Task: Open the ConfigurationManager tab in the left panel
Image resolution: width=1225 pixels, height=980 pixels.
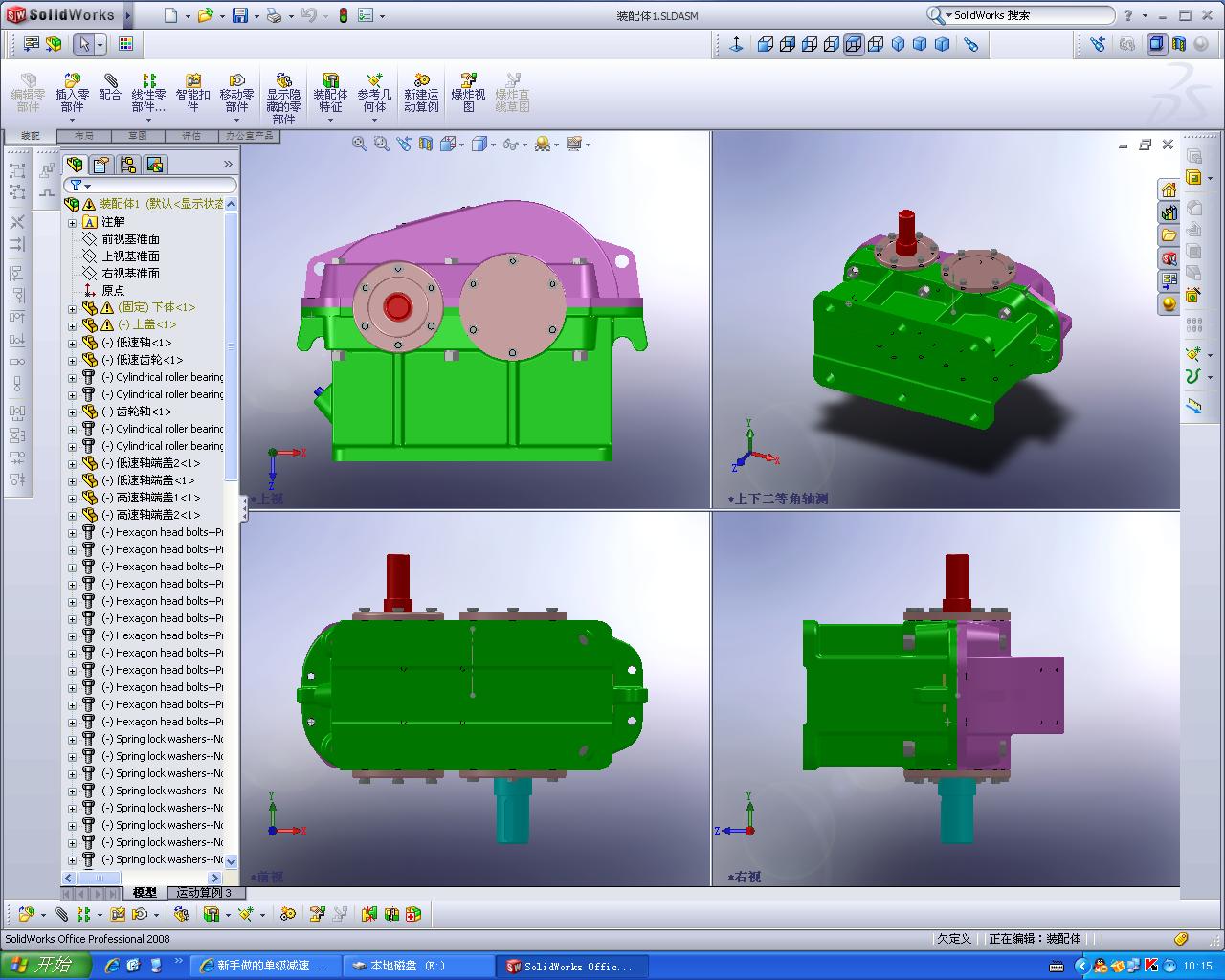Action: coord(127,165)
